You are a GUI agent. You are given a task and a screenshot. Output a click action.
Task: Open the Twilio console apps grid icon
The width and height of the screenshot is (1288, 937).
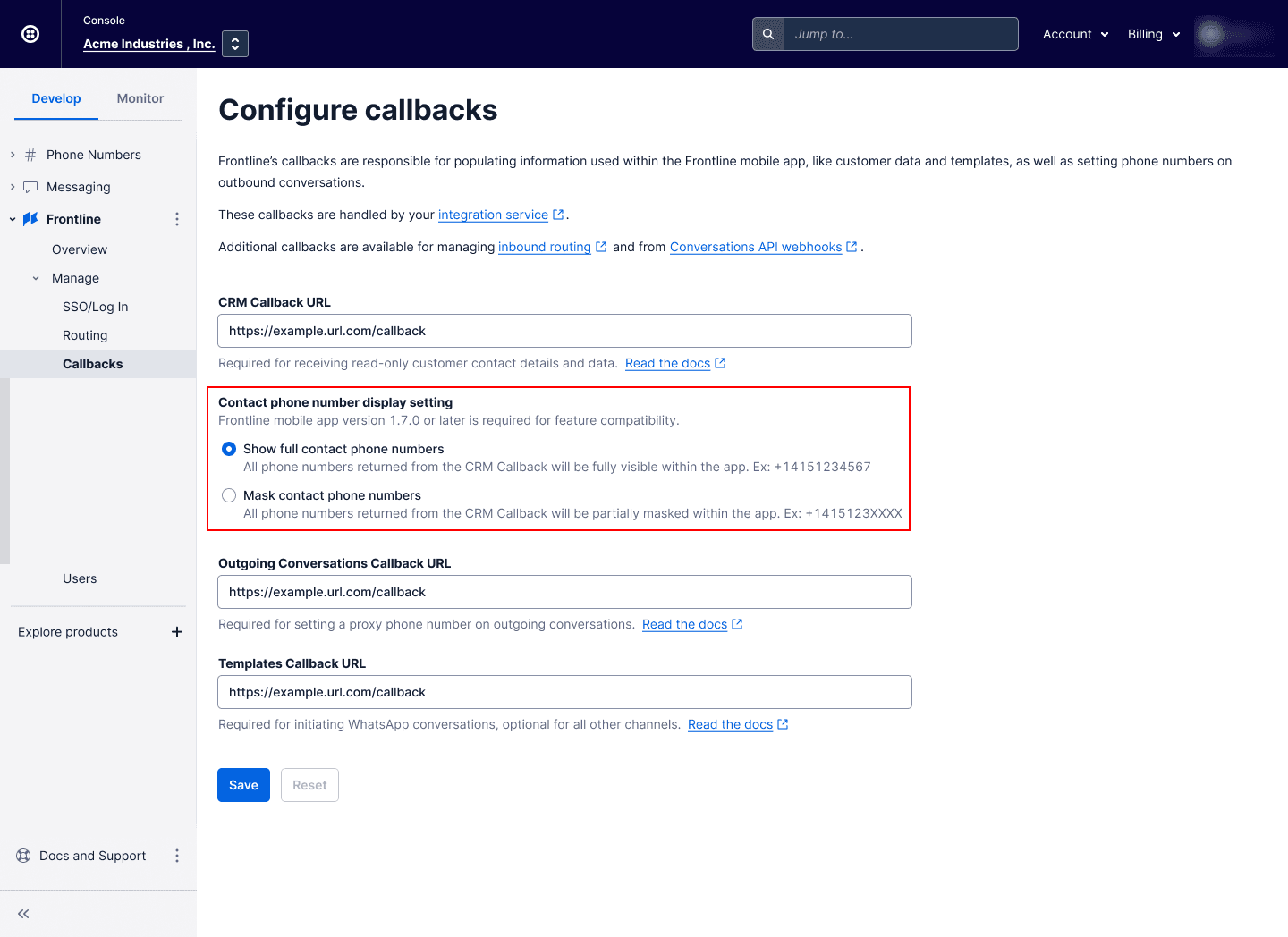click(30, 33)
